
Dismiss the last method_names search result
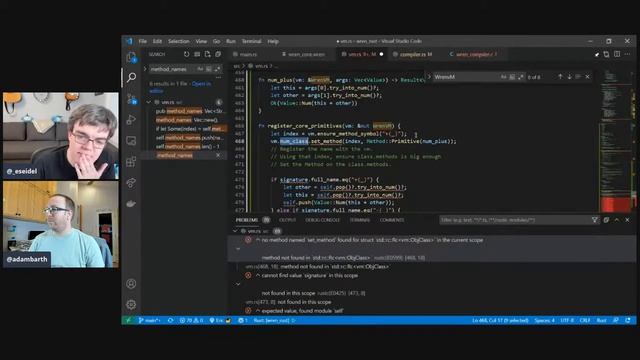coord(218,155)
